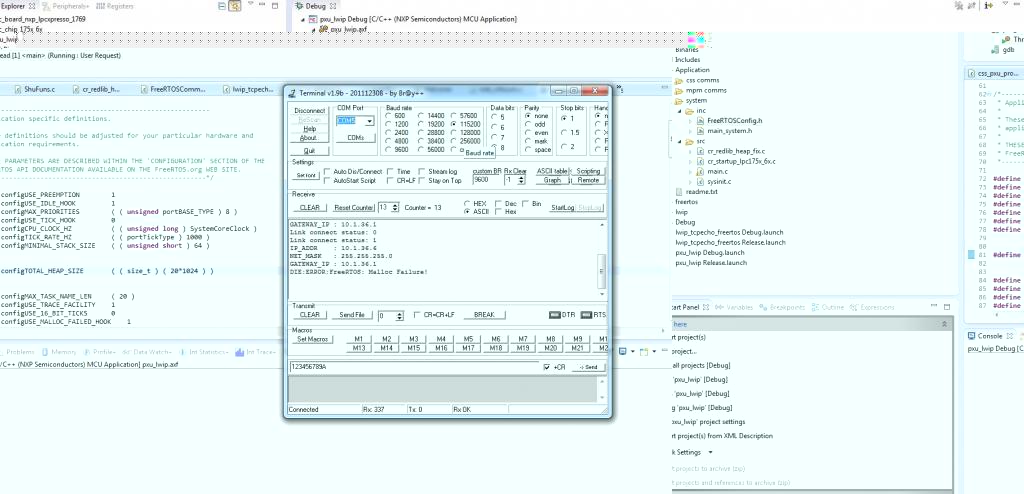Quit the Terminal application
This screenshot has height=494, width=1024.
pos(309,151)
